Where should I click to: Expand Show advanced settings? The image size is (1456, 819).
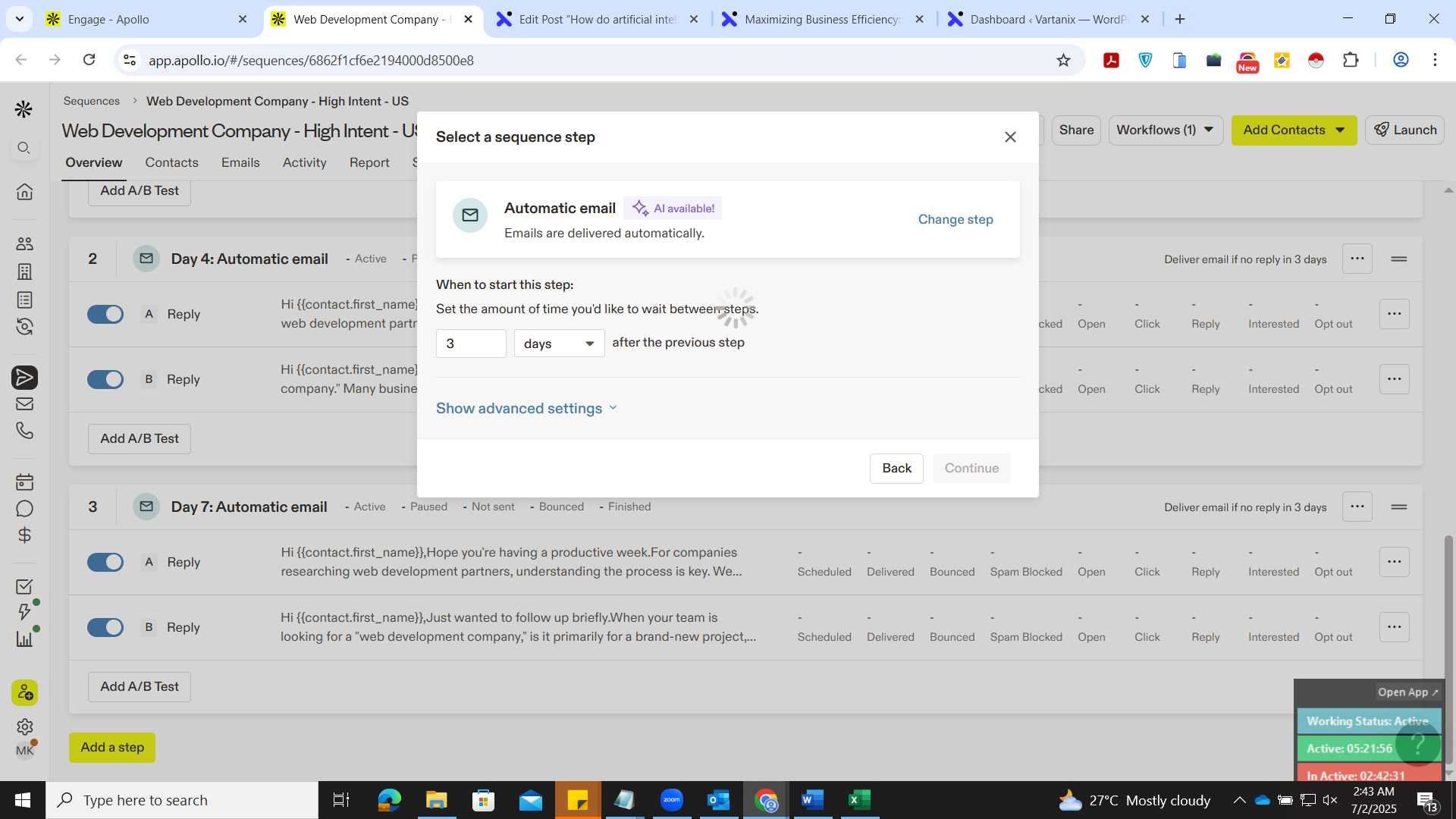527,408
